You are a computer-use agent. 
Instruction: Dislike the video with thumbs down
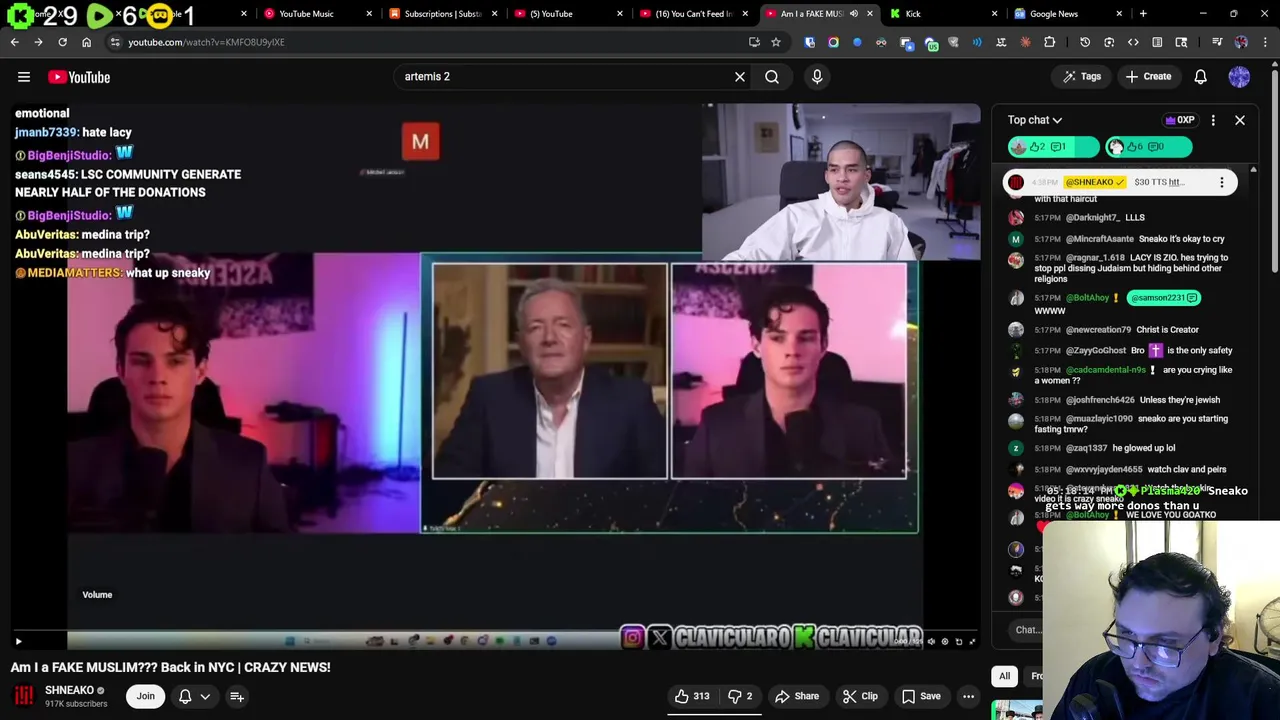pyautogui.click(x=740, y=696)
